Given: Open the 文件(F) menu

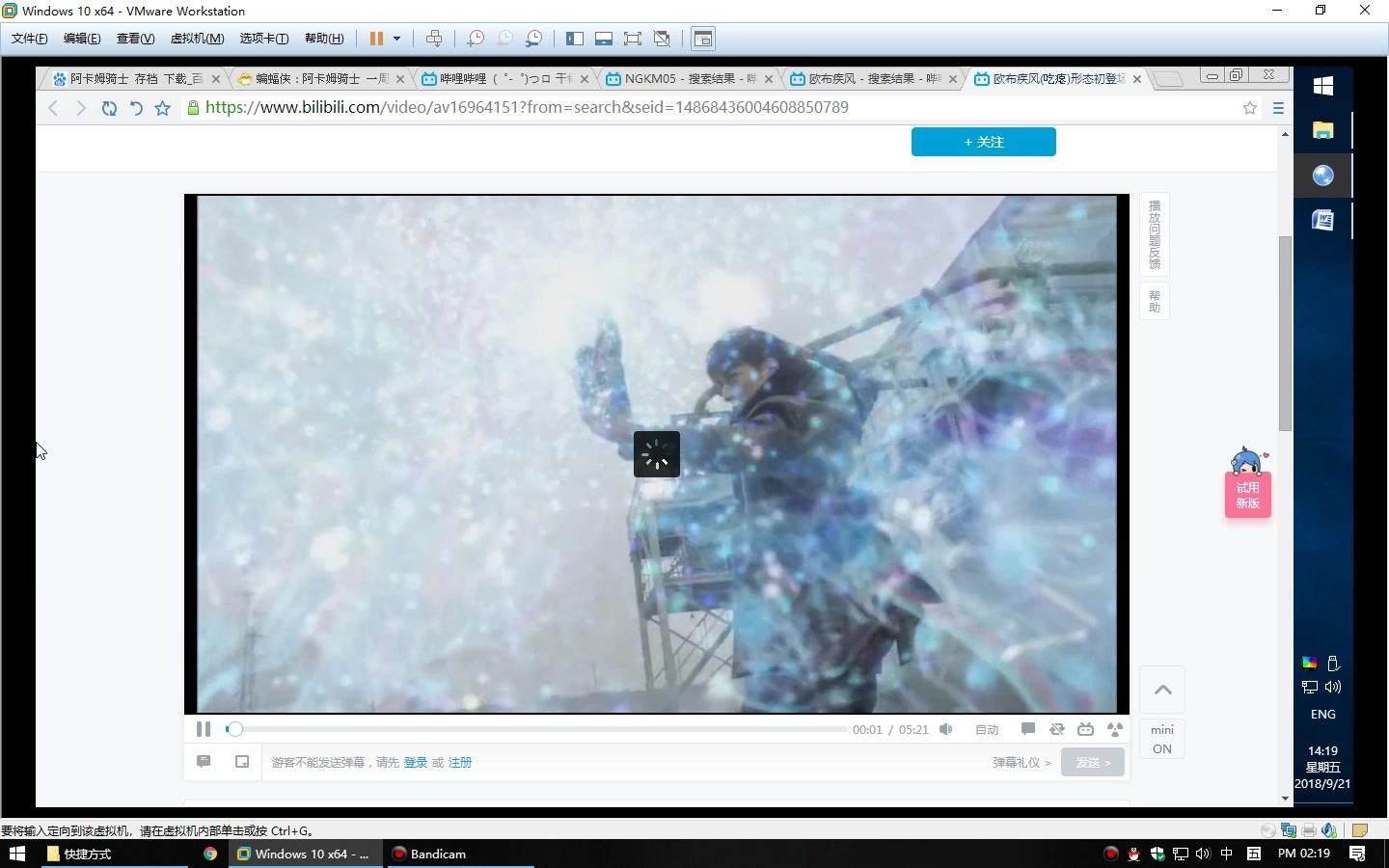Looking at the screenshot, I should click(30, 39).
